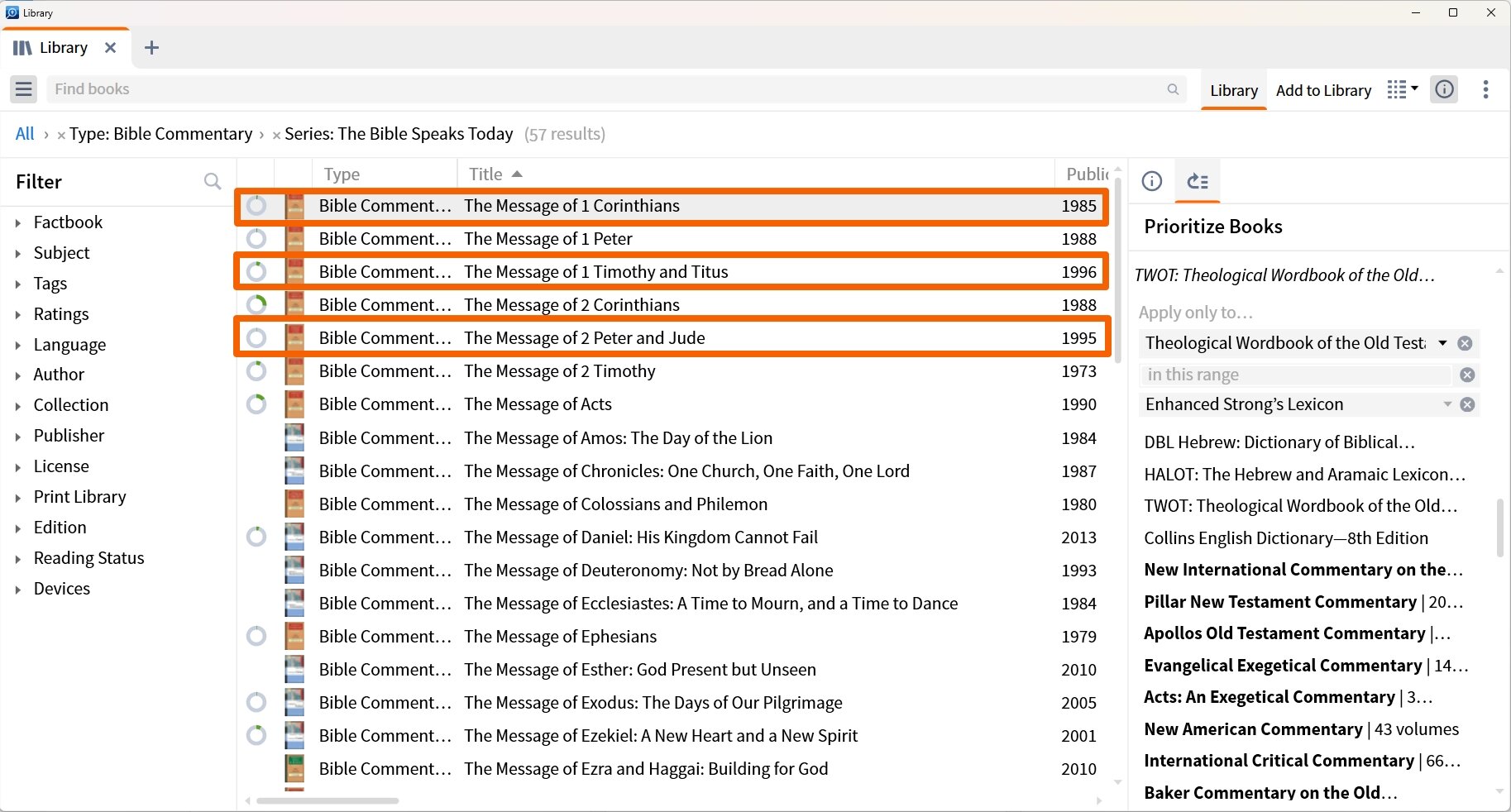Select HALOT Hebrew and Aramaic Lexicon entry
Image resolution: width=1511 pixels, height=812 pixels.
(x=1304, y=475)
